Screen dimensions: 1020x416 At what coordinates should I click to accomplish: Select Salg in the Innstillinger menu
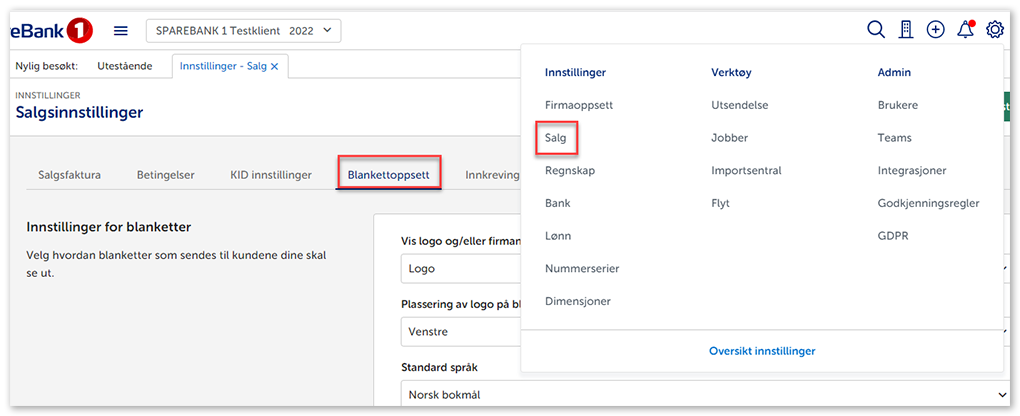[556, 138]
